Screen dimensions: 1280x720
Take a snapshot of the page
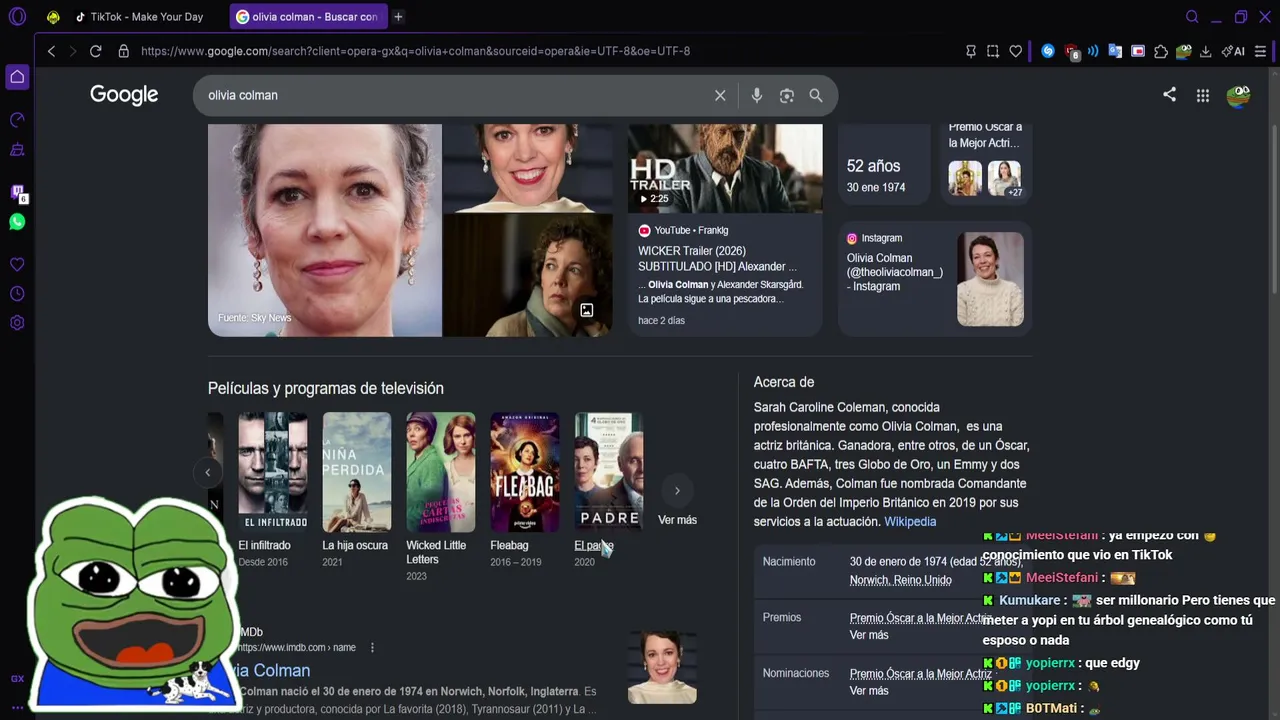[993, 51]
